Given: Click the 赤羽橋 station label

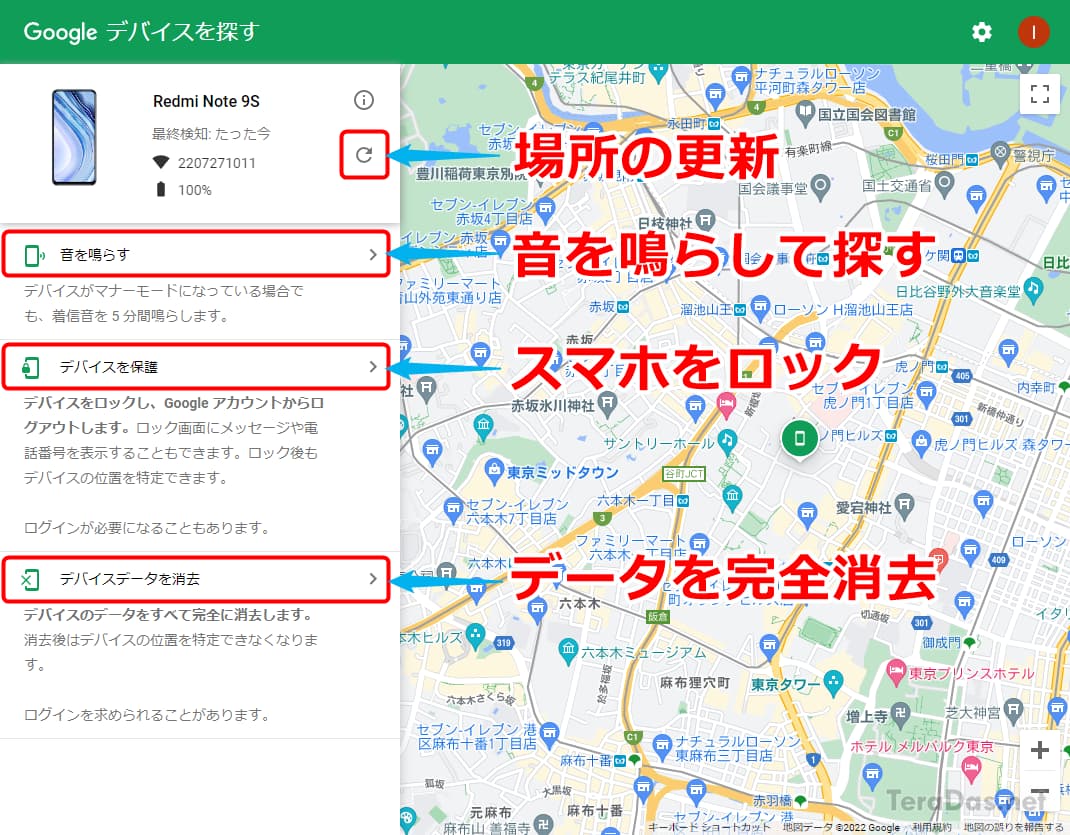Looking at the screenshot, I should (772, 800).
